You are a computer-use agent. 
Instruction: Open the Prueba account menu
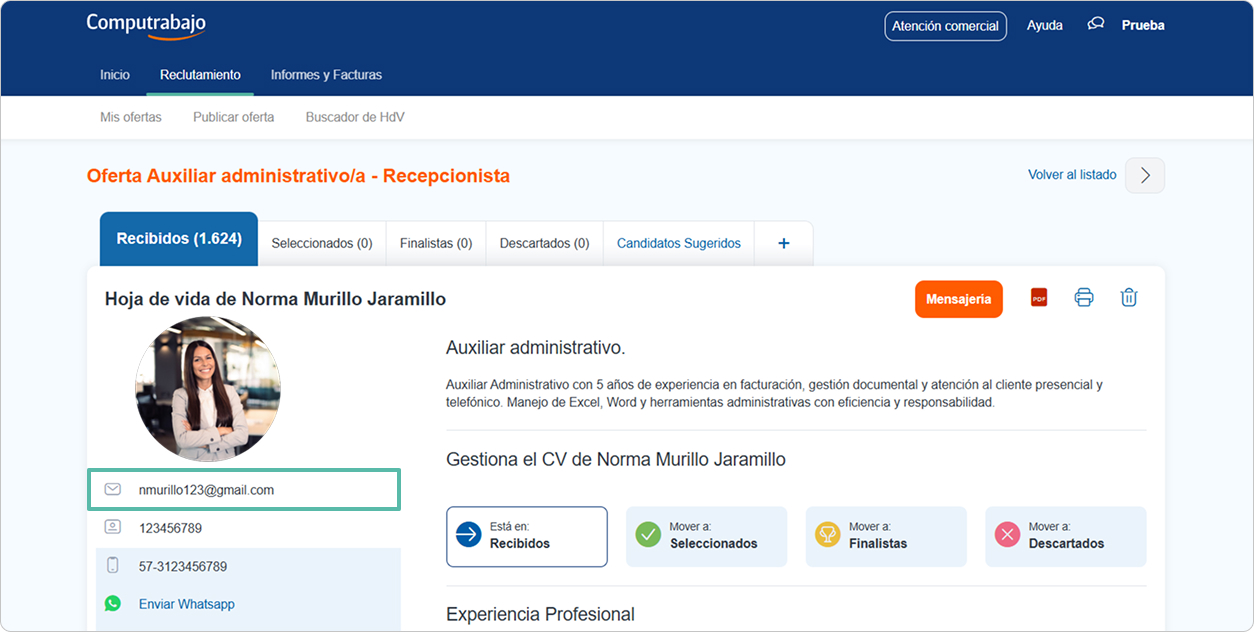click(1143, 26)
